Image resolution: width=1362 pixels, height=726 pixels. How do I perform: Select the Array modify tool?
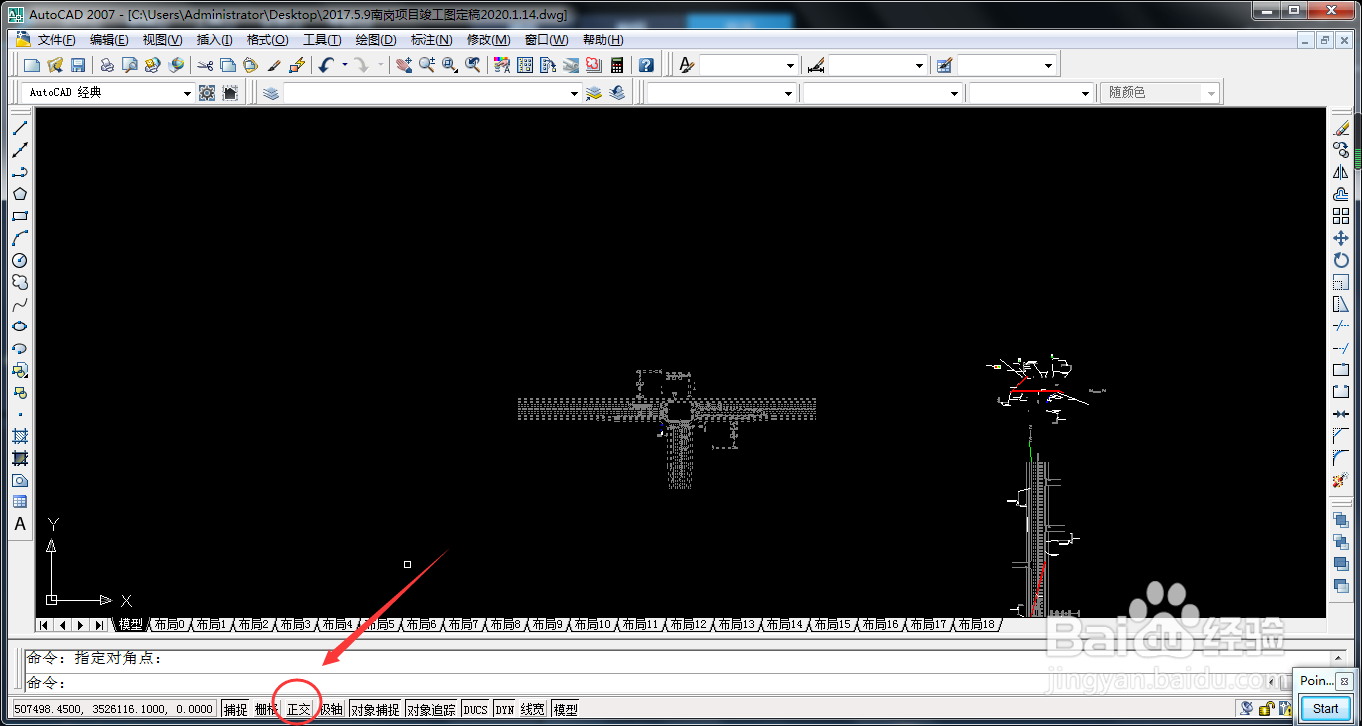1341,216
